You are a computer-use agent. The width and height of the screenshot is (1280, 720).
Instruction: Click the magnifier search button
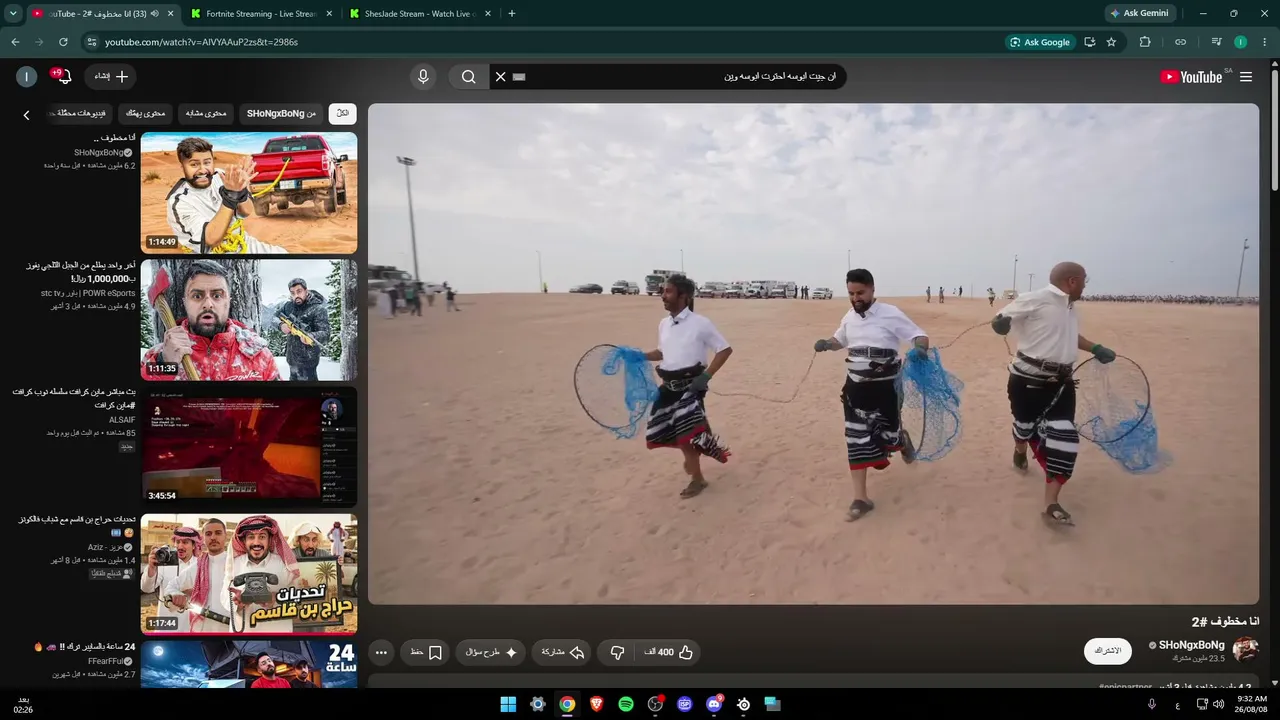click(468, 77)
